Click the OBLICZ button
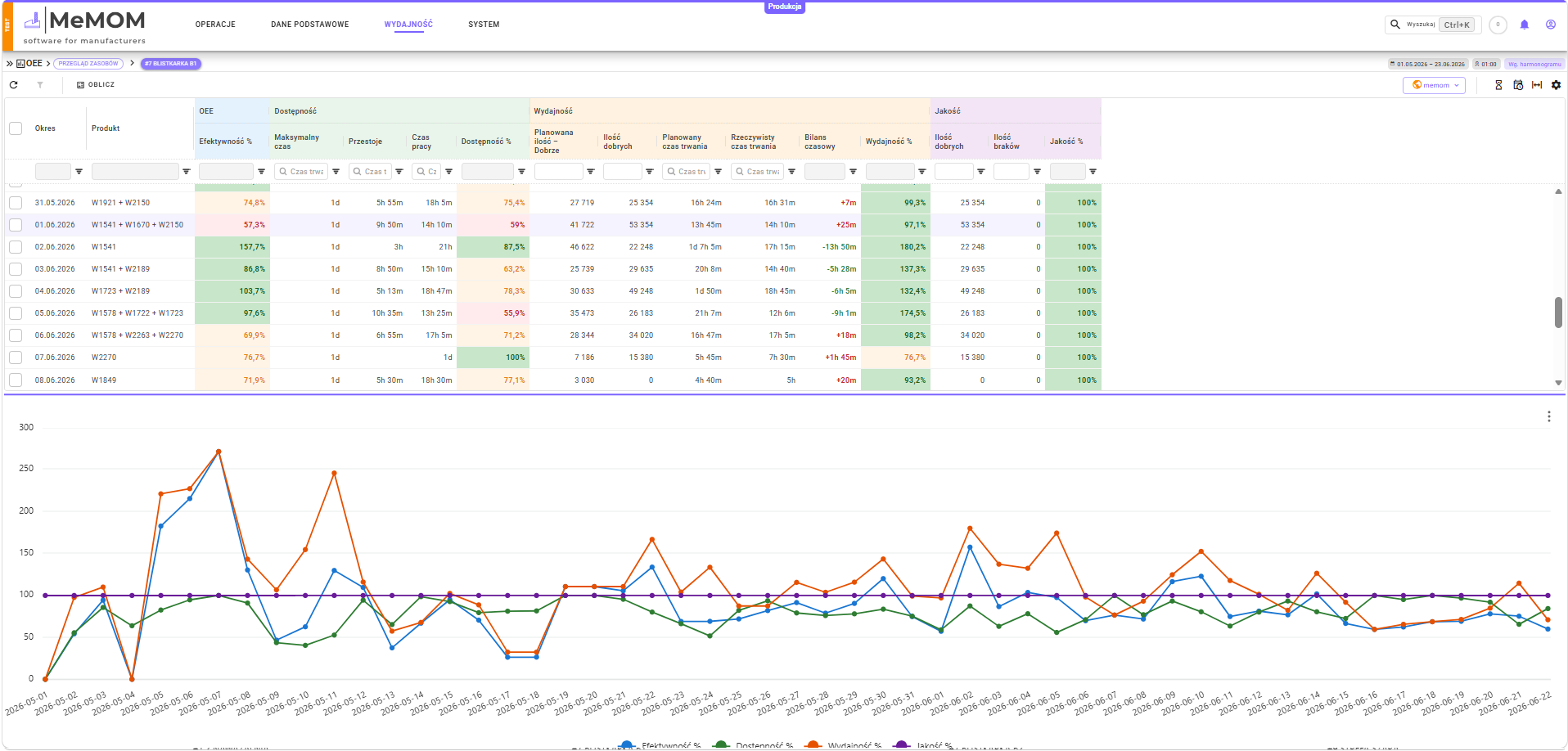1568x751 pixels. coord(96,85)
